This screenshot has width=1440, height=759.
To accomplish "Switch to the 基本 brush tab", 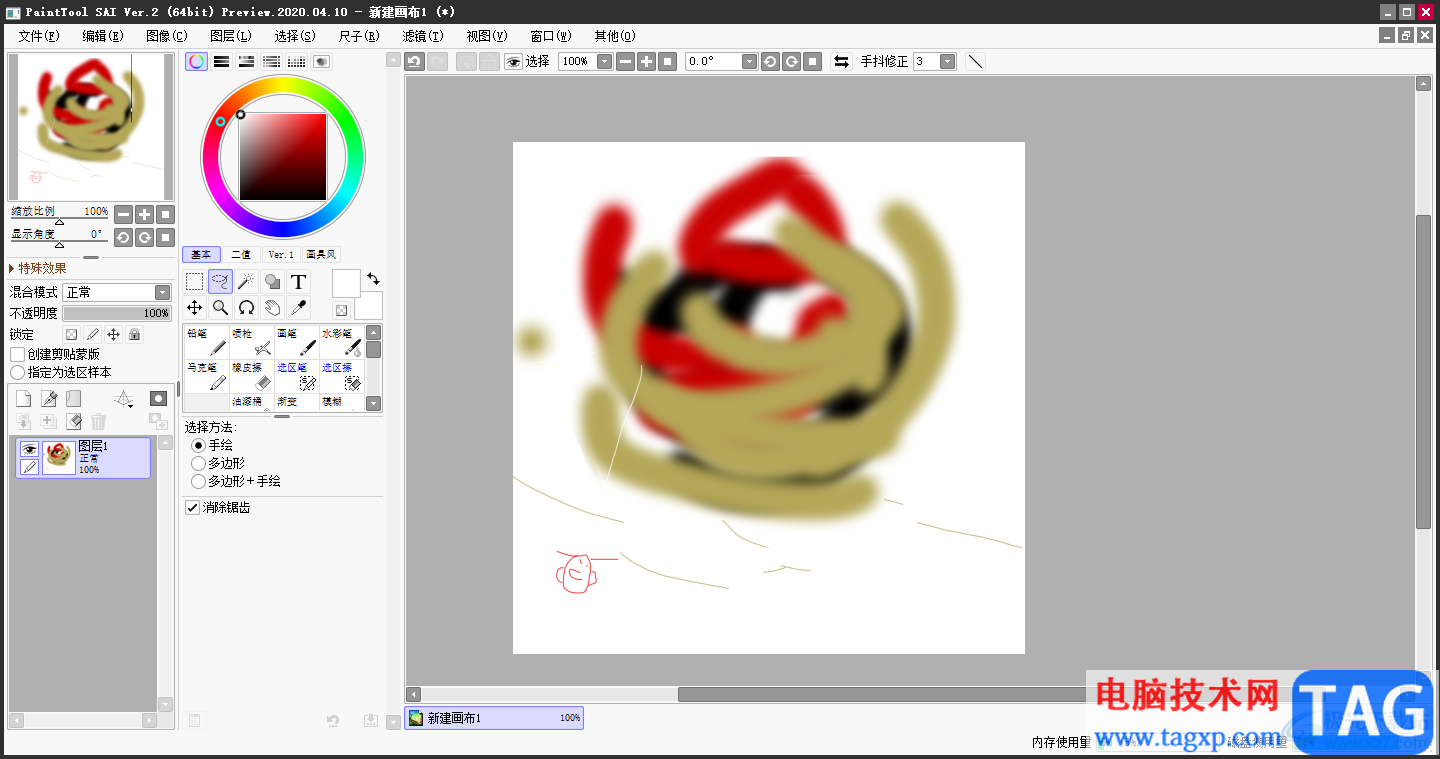I will click(x=201, y=255).
